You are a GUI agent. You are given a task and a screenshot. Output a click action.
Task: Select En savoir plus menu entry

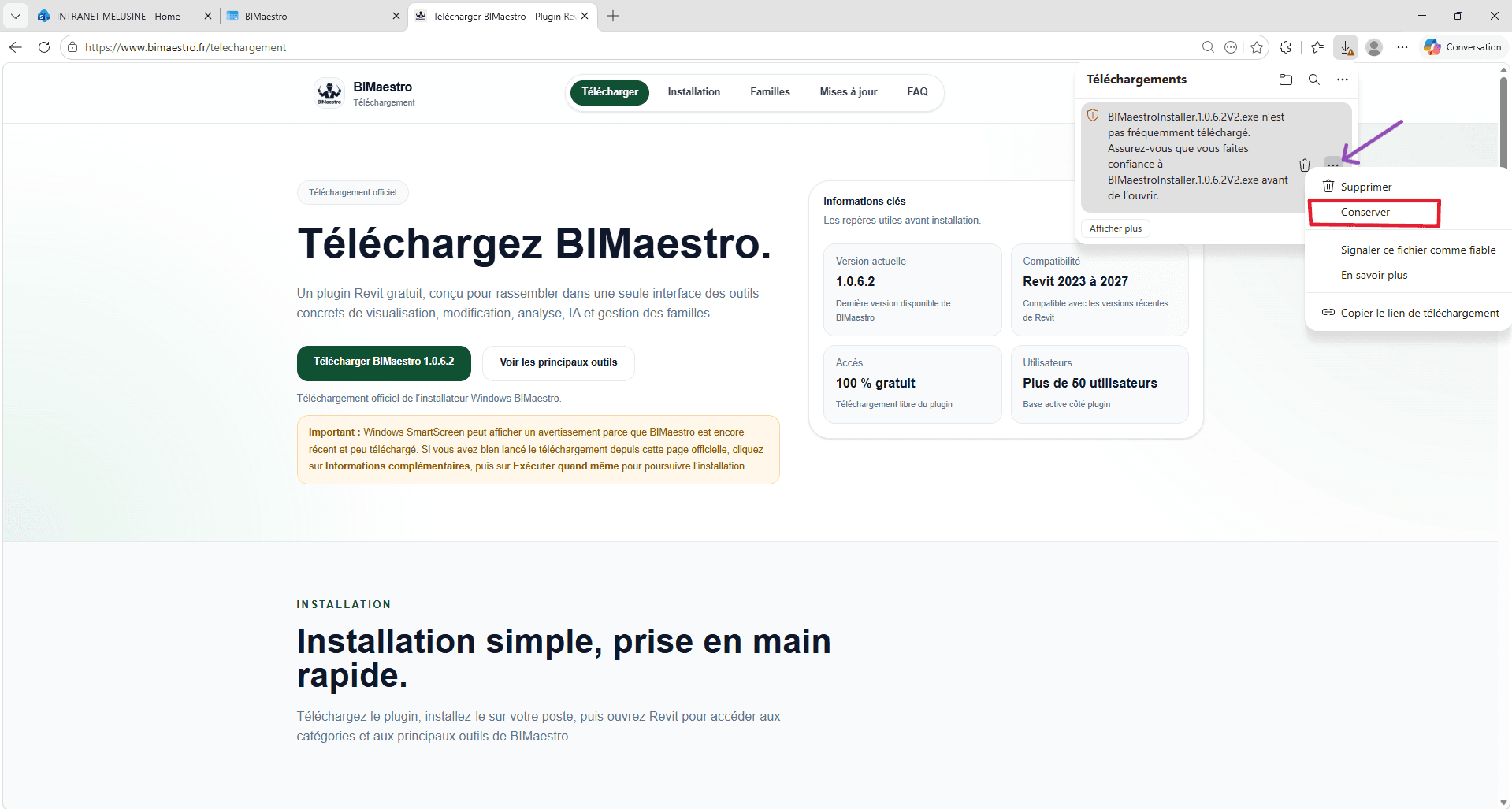coord(1373,275)
